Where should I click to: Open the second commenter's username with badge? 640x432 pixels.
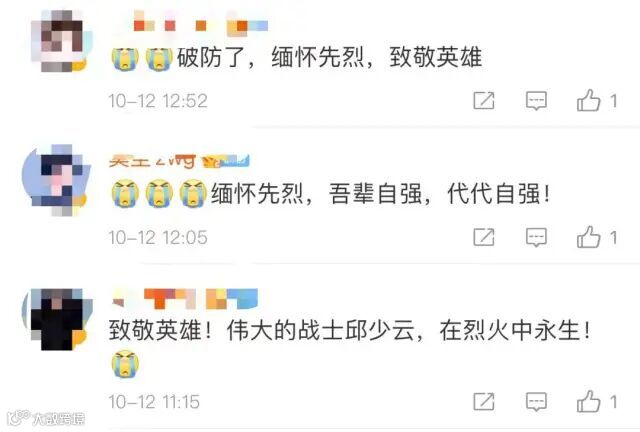[179, 161]
